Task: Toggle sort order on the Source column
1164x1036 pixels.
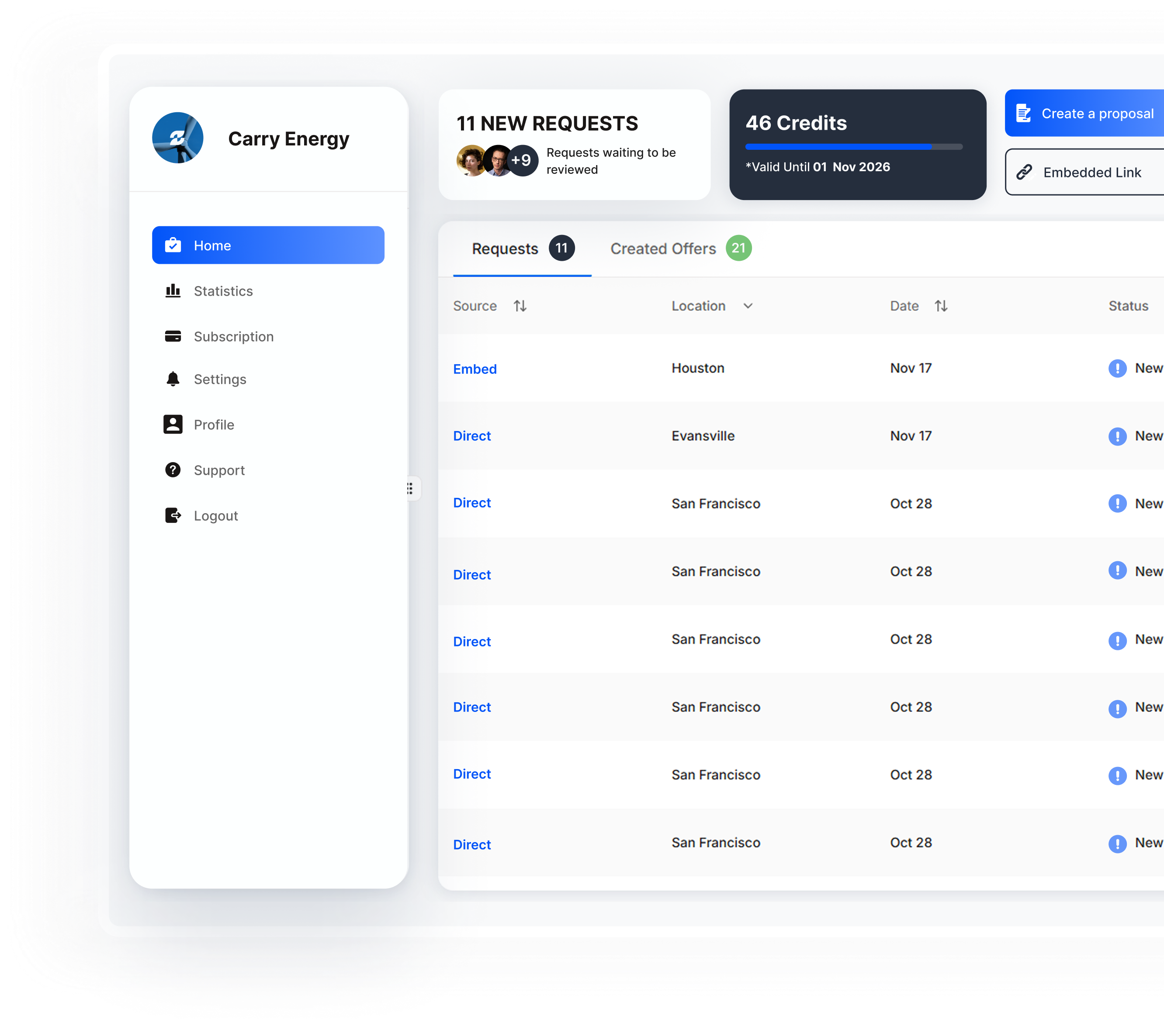Action: [520, 306]
